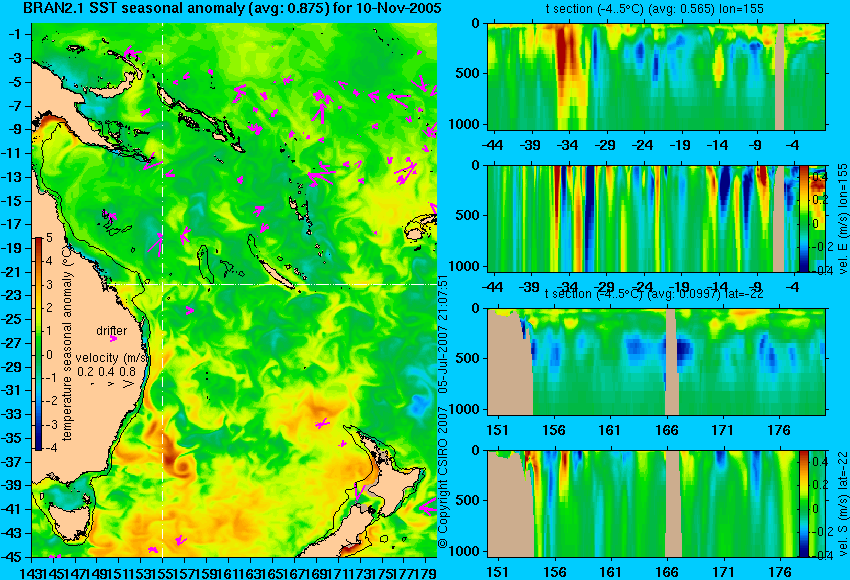Click '500' depth label of vel. E section
Screen dimensions: 850x580
point(468,215)
